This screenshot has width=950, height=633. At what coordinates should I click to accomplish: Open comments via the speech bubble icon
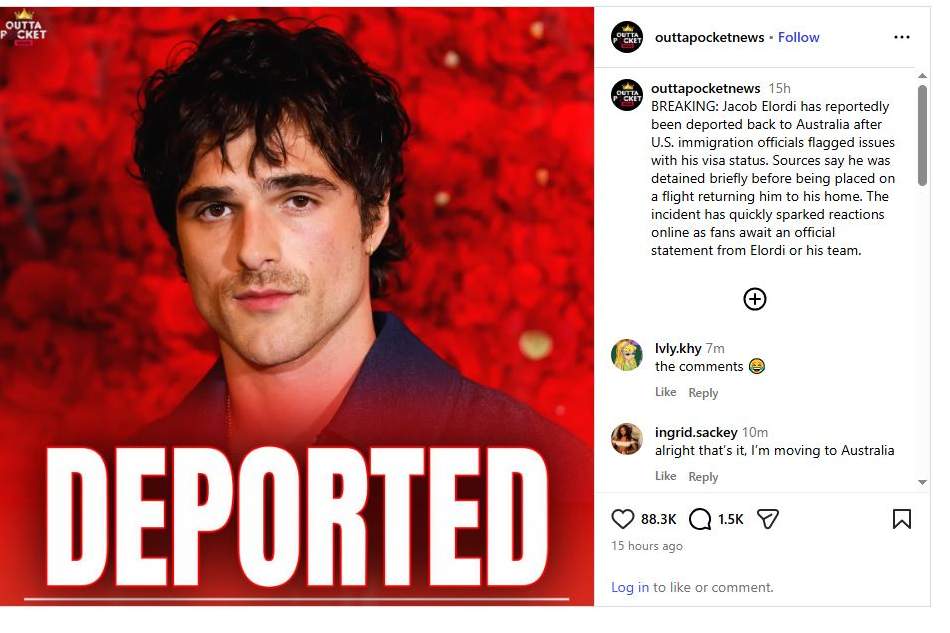click(x=700, y=519)
